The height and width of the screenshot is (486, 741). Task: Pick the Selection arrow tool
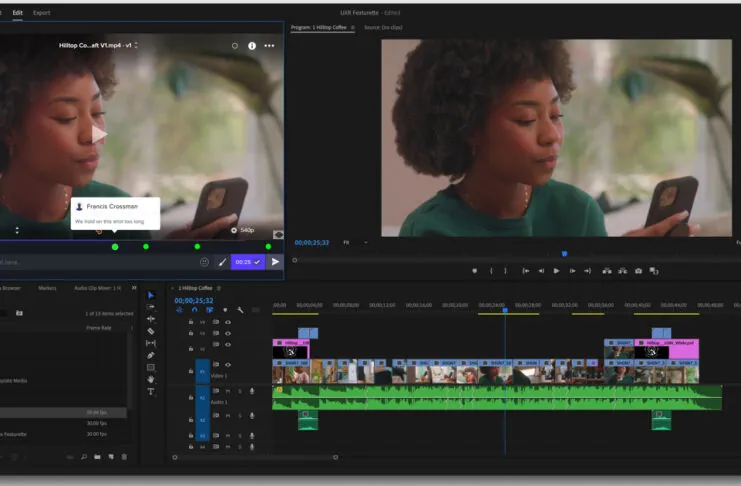pyautogui.click(x=151, y=295)
